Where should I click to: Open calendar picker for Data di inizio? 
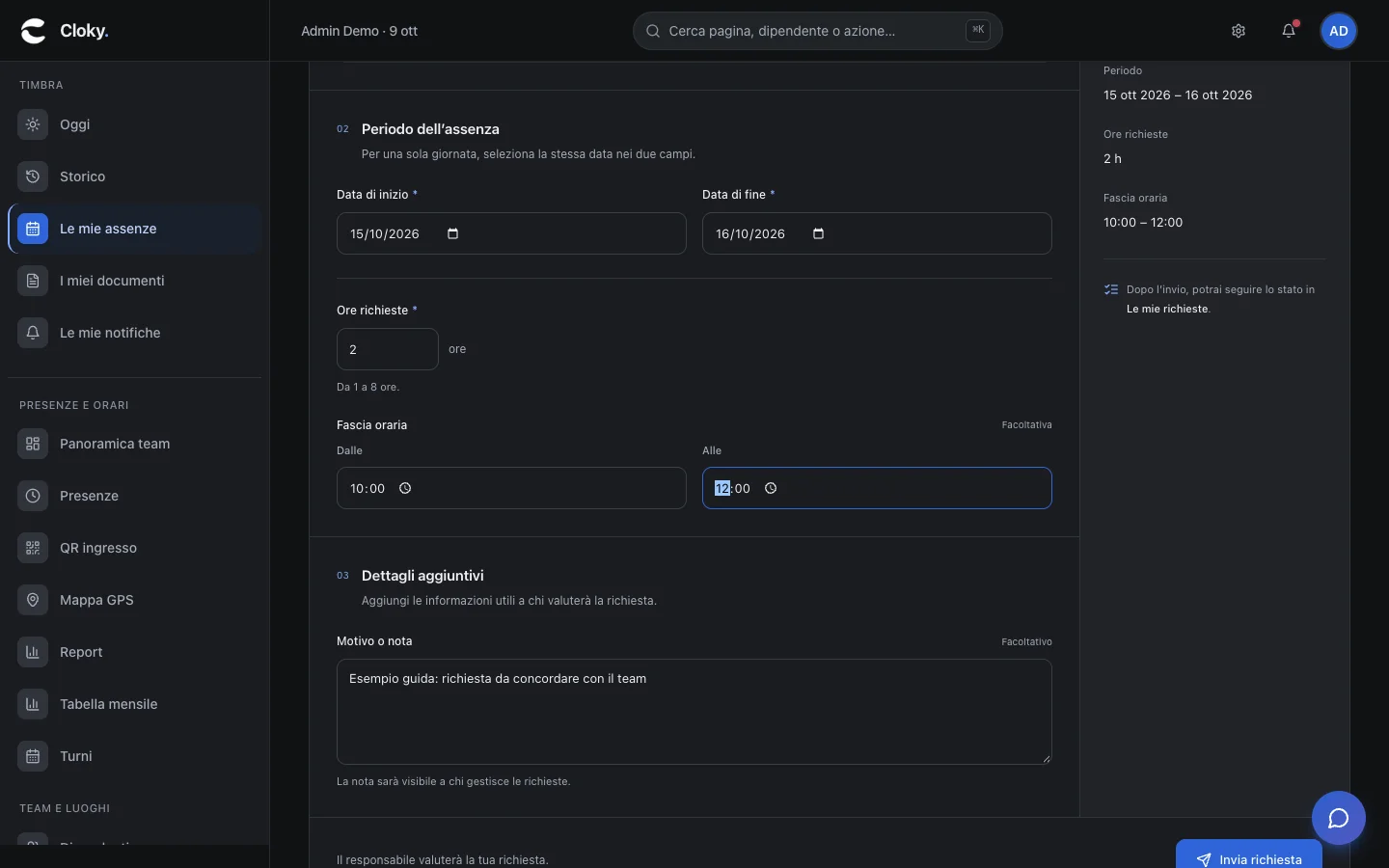[x=453, y=233]
